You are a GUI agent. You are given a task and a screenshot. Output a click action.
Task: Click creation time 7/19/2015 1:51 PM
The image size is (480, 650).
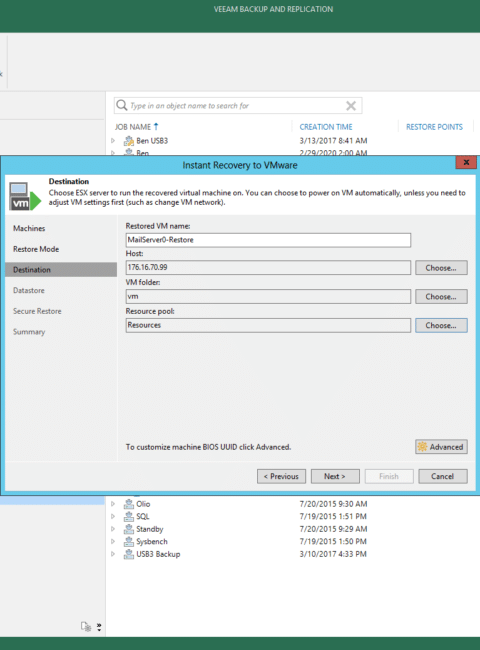click(333, 517)
